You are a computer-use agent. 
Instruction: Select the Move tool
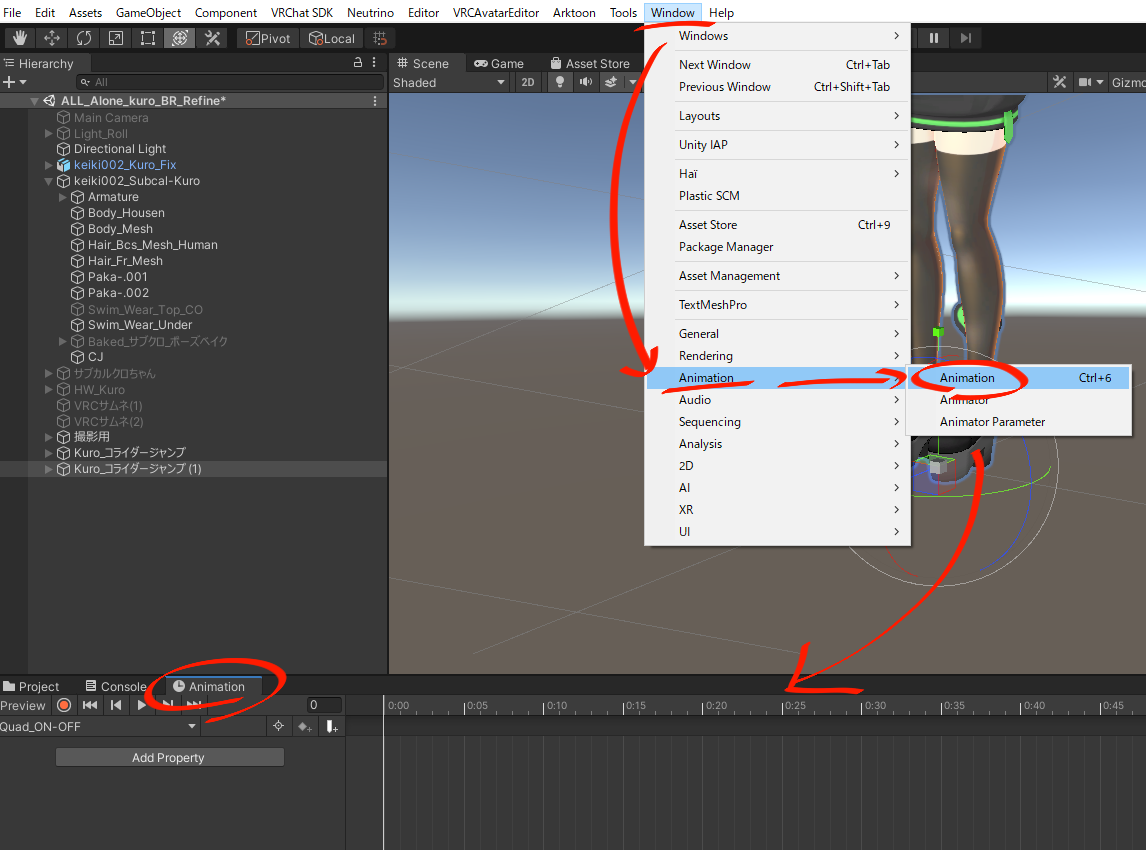(x=51, y=38)
